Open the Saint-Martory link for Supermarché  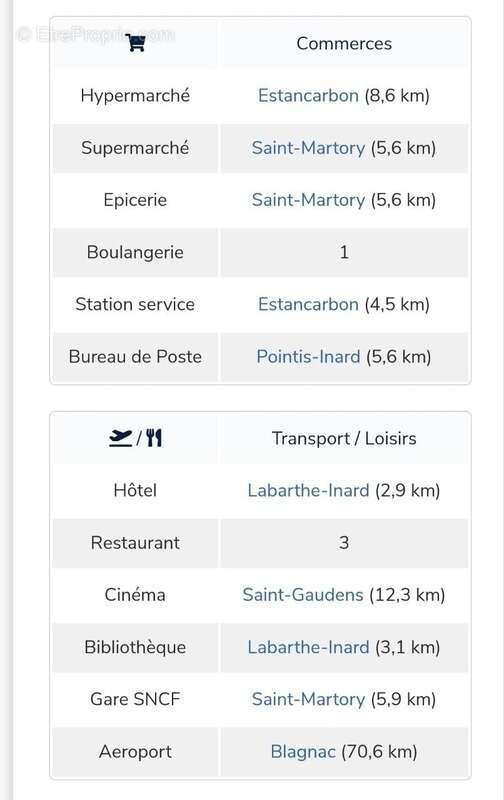(308, 148)
